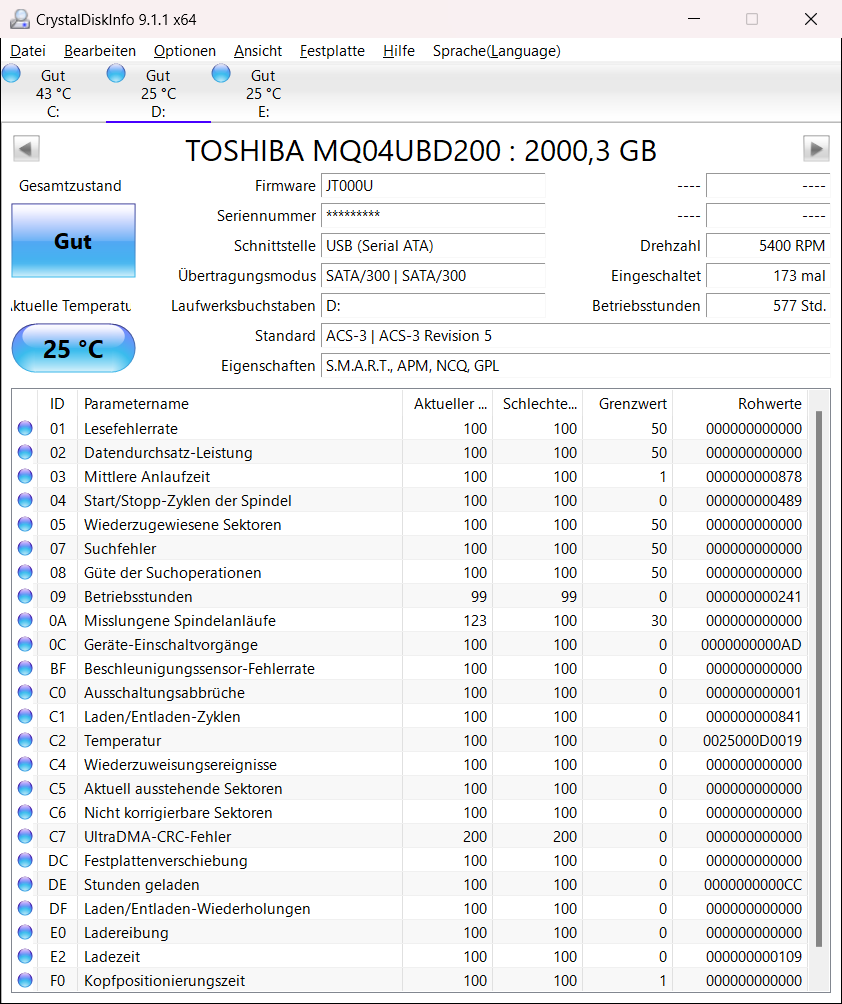Click the Eigenschaften field with S.M.A.R.T.

coord(575,366)
